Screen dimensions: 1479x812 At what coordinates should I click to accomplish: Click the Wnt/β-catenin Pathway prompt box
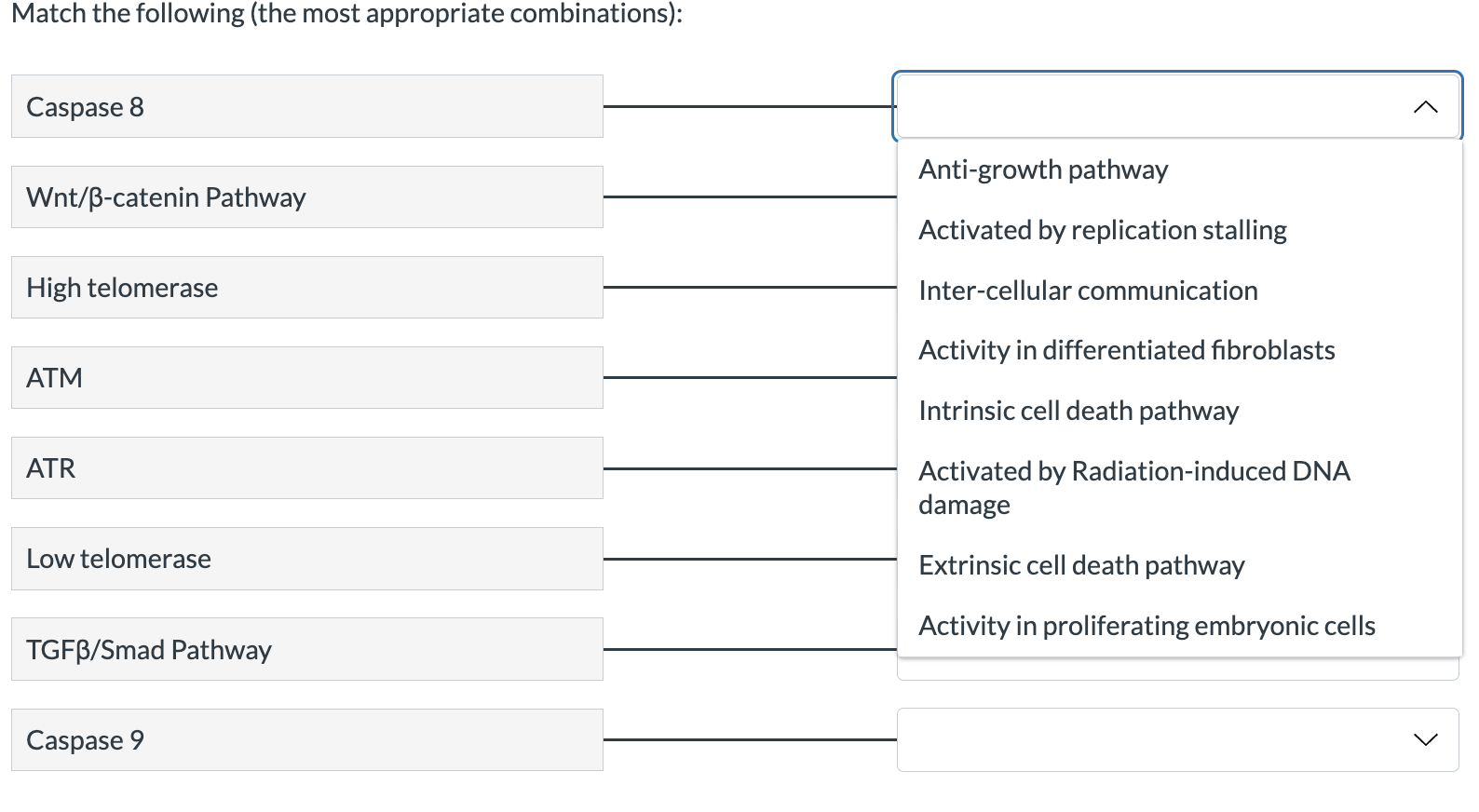click(307, 196)
